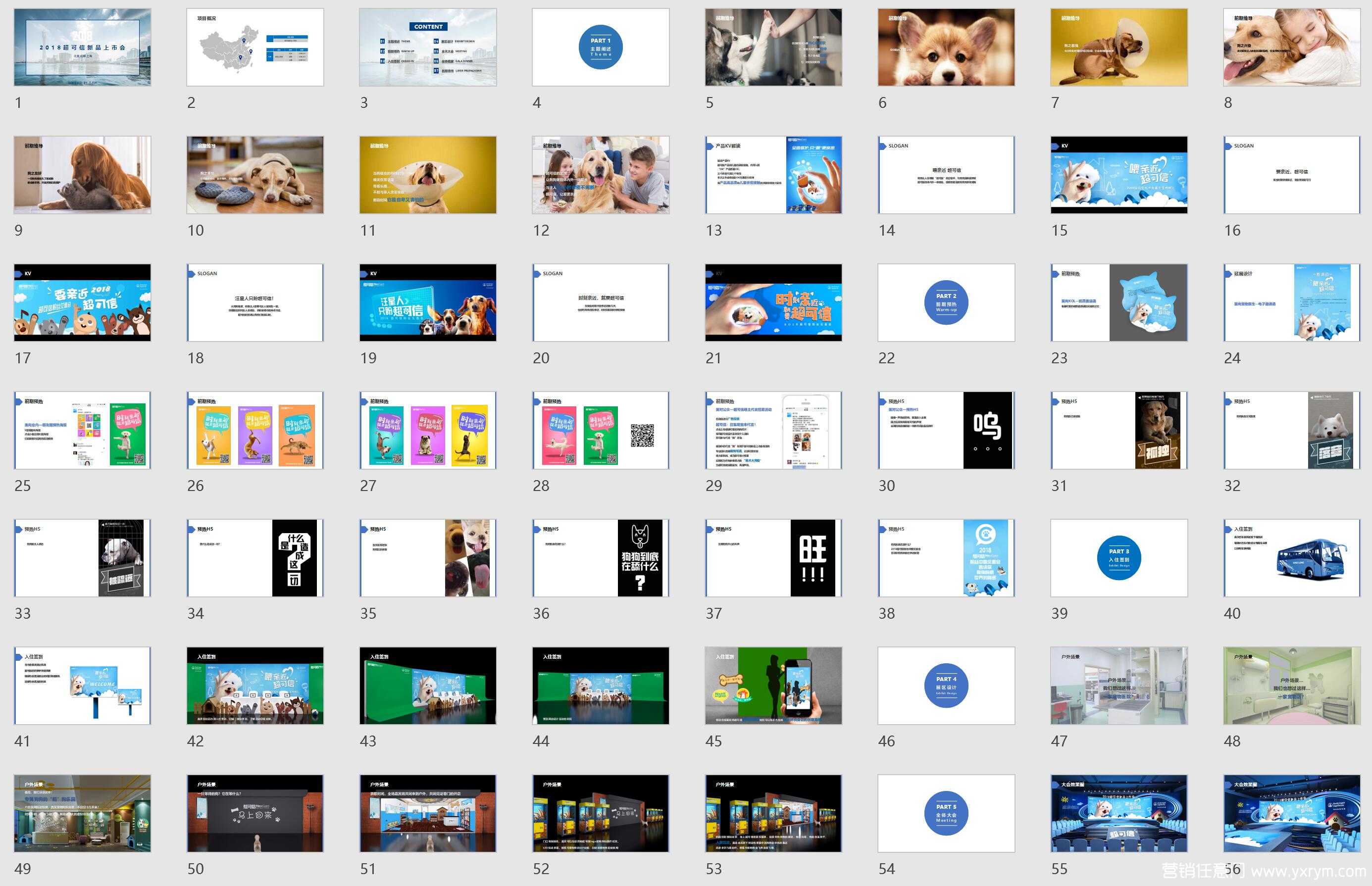Click slide 34 black question mark text
Image resolution: width=1372 pixels, height=886 pixels.
[x=255, y=558]
